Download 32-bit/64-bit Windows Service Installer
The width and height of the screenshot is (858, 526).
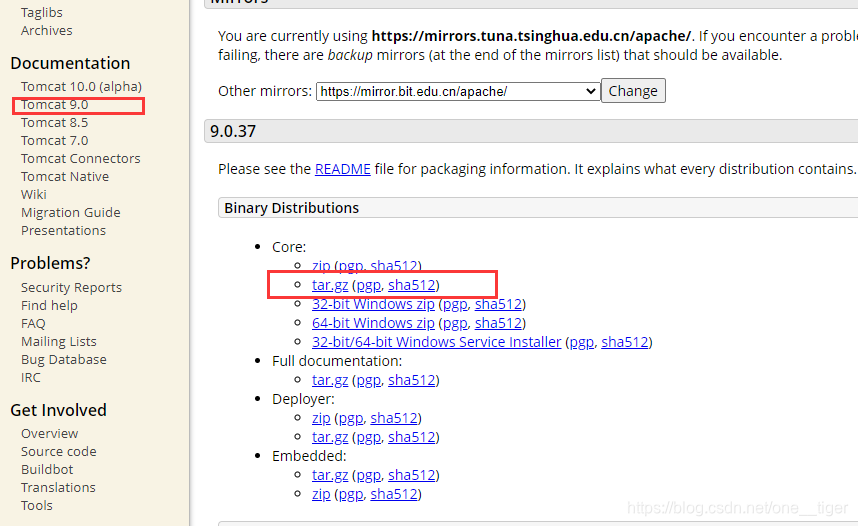click(x=437, y=342)
